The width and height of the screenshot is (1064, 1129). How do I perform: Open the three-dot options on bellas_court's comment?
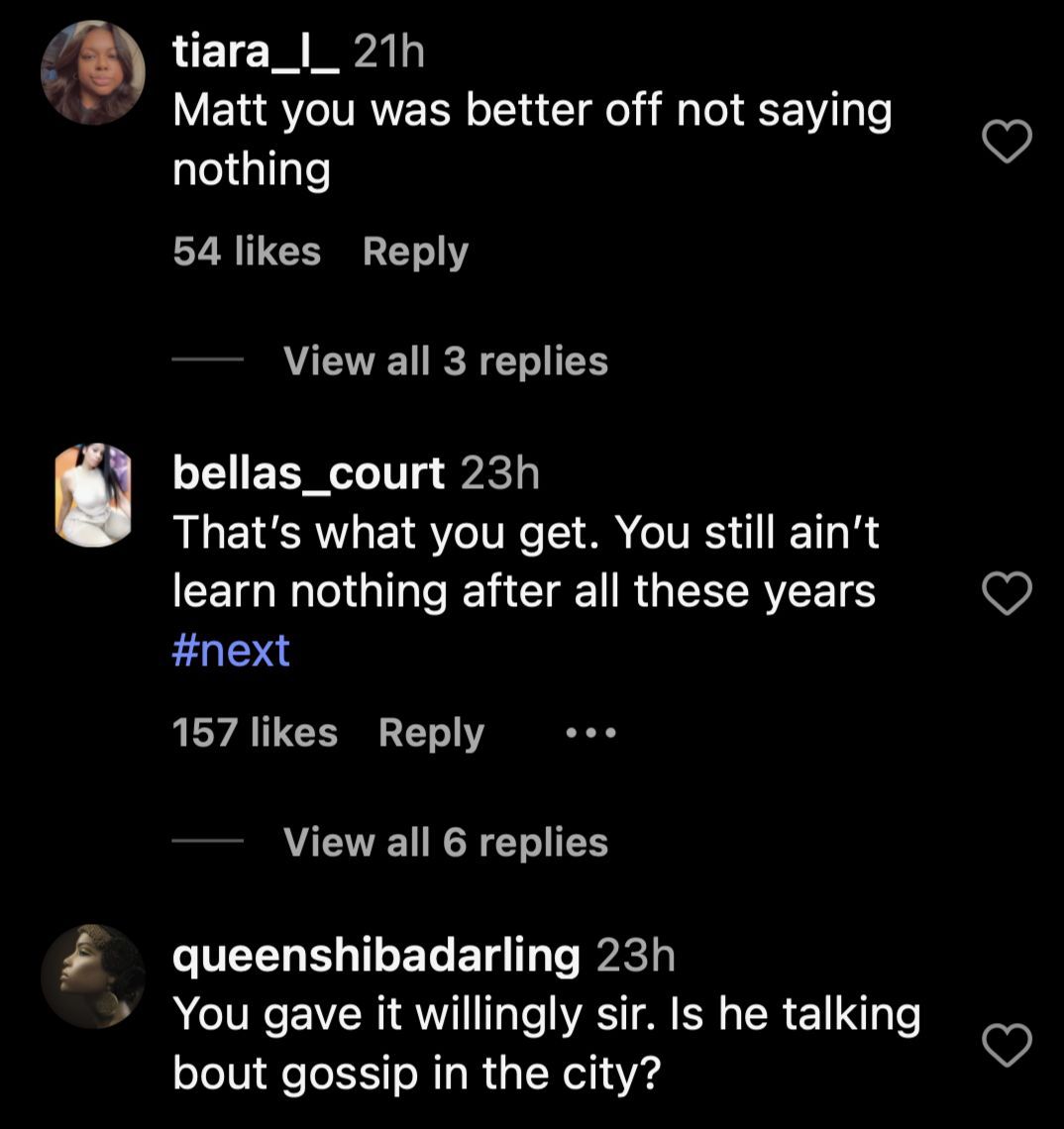(x=591, y=731)
